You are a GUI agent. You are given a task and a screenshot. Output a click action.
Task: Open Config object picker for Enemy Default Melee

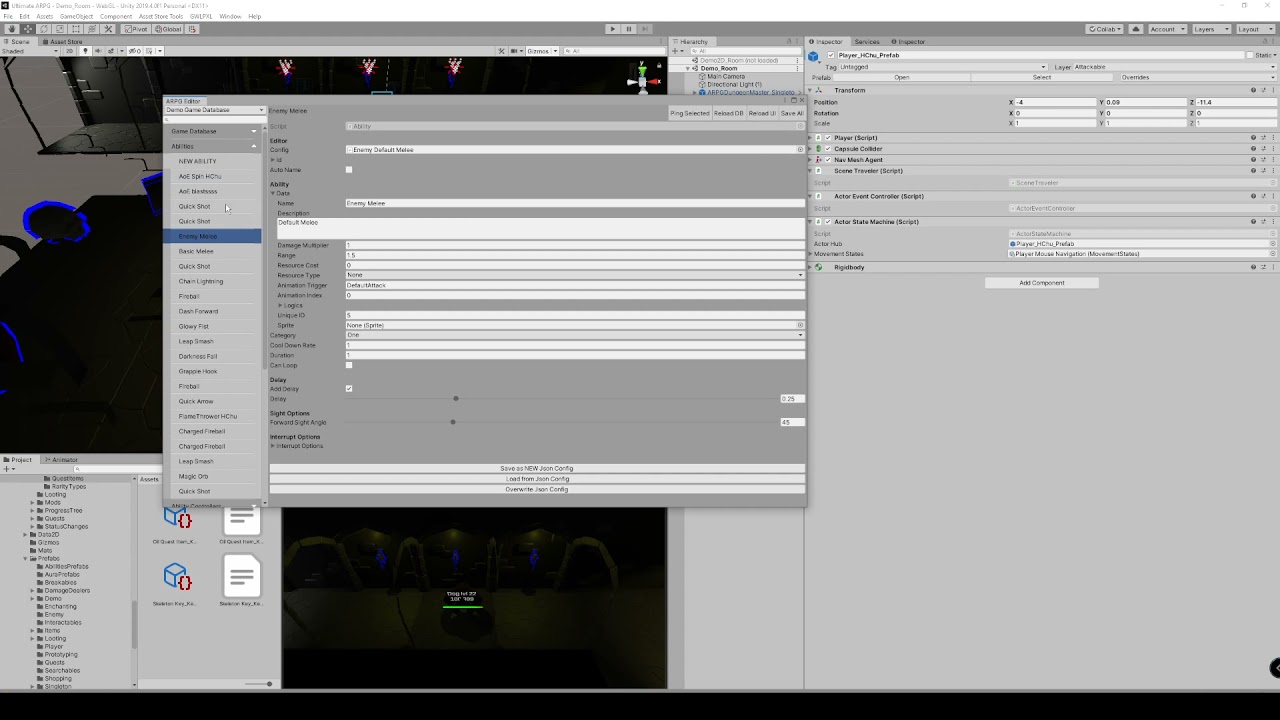point(800,150)
